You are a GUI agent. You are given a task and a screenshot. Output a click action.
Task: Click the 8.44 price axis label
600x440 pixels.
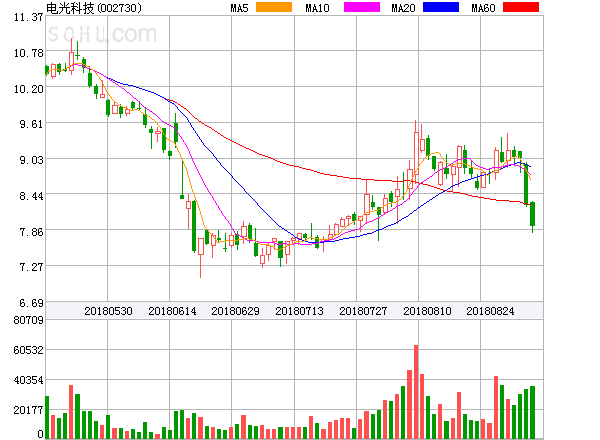31,196
